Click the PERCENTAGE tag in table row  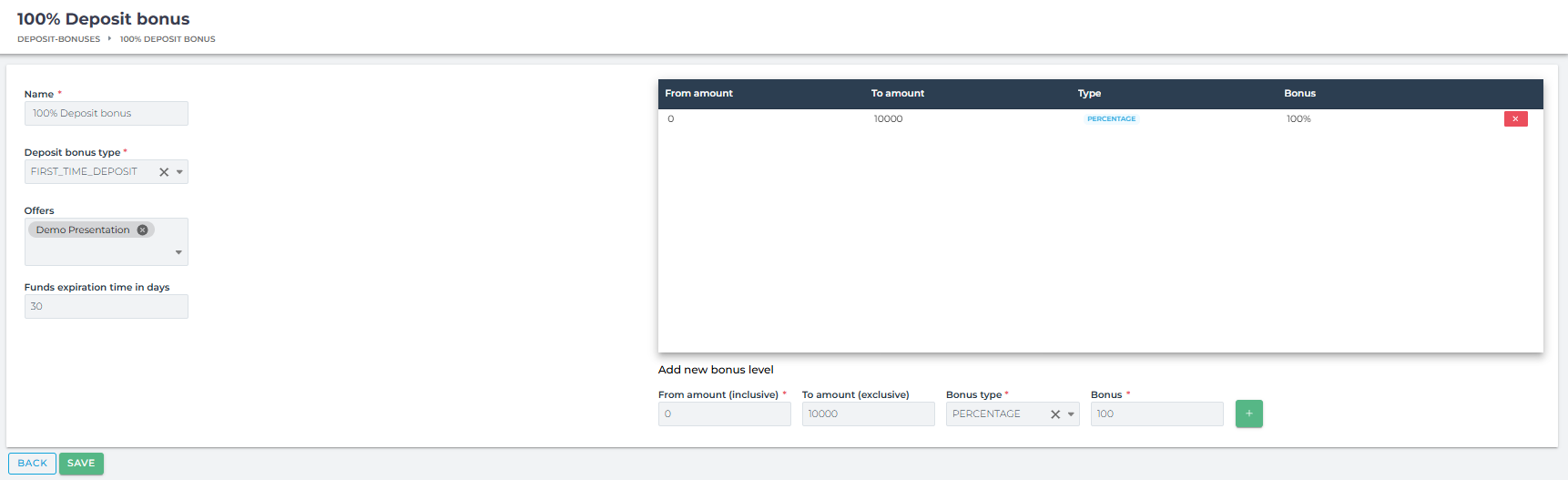[1111, 119]
